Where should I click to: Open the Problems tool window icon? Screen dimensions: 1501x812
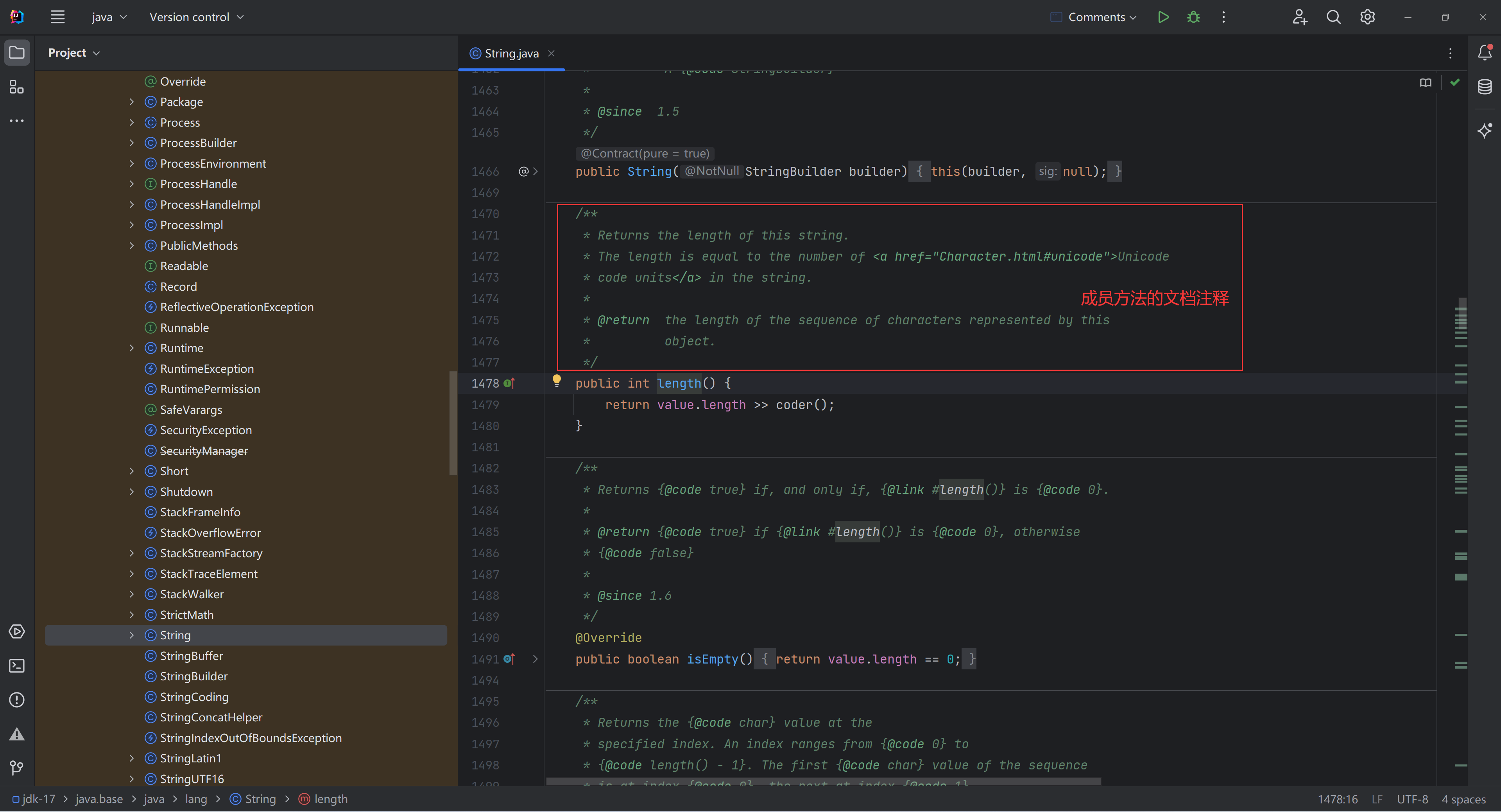coord(17,699)
